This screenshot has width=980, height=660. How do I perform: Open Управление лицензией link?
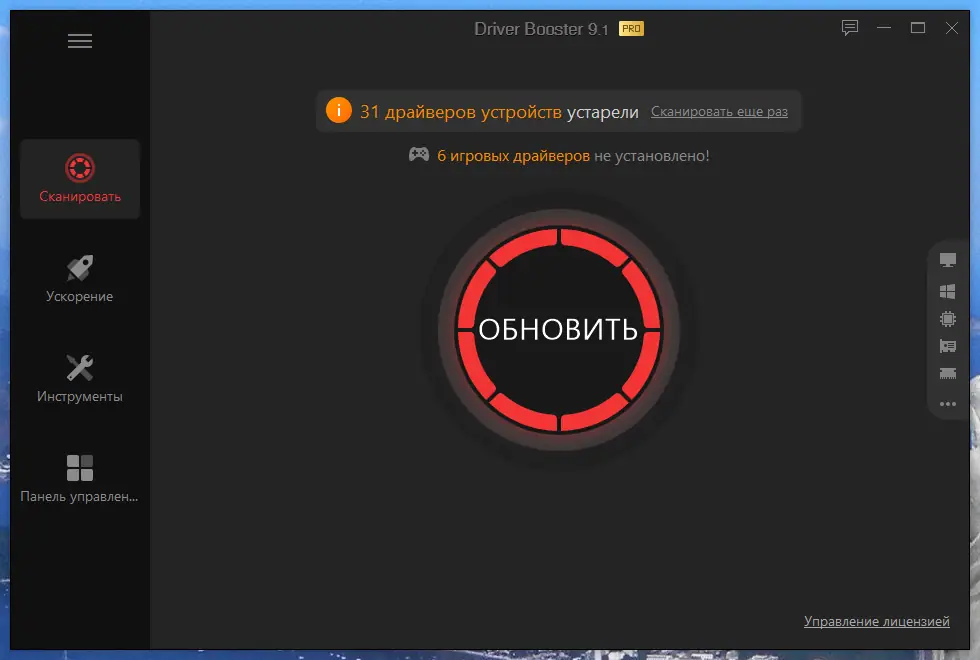[x=877, y=621]
